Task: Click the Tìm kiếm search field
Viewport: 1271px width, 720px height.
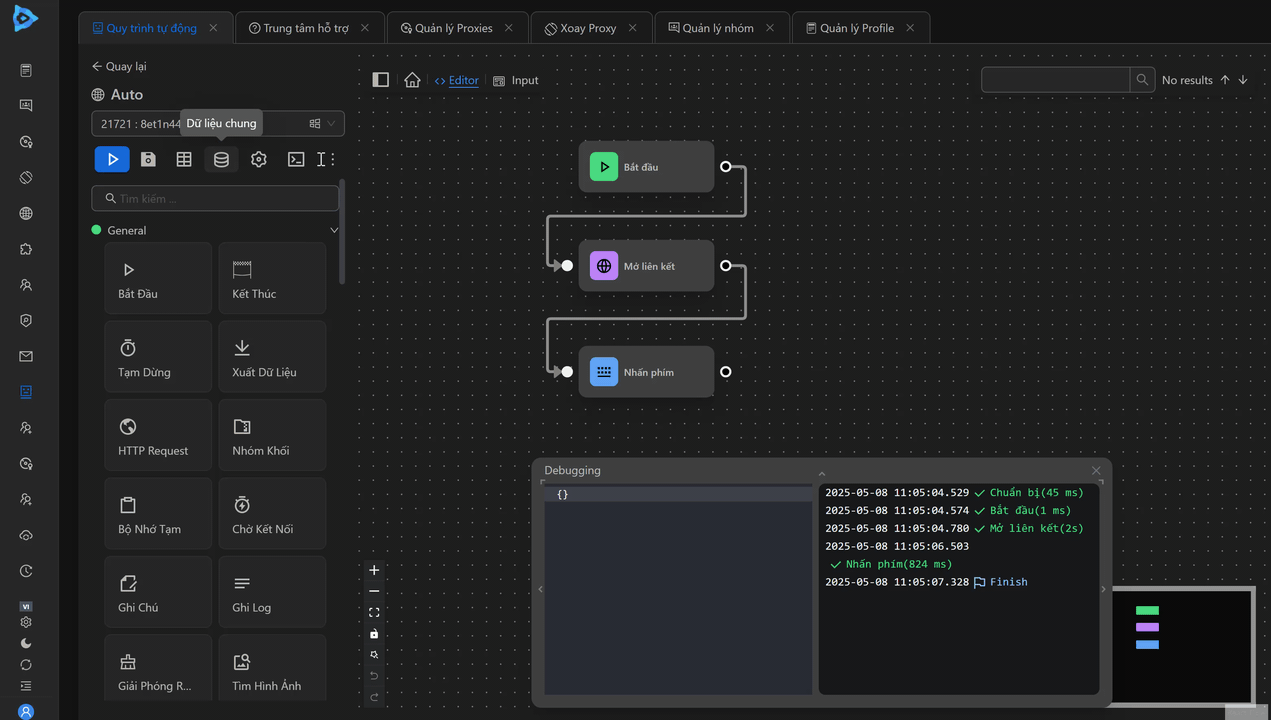Action: coord(216,198)
